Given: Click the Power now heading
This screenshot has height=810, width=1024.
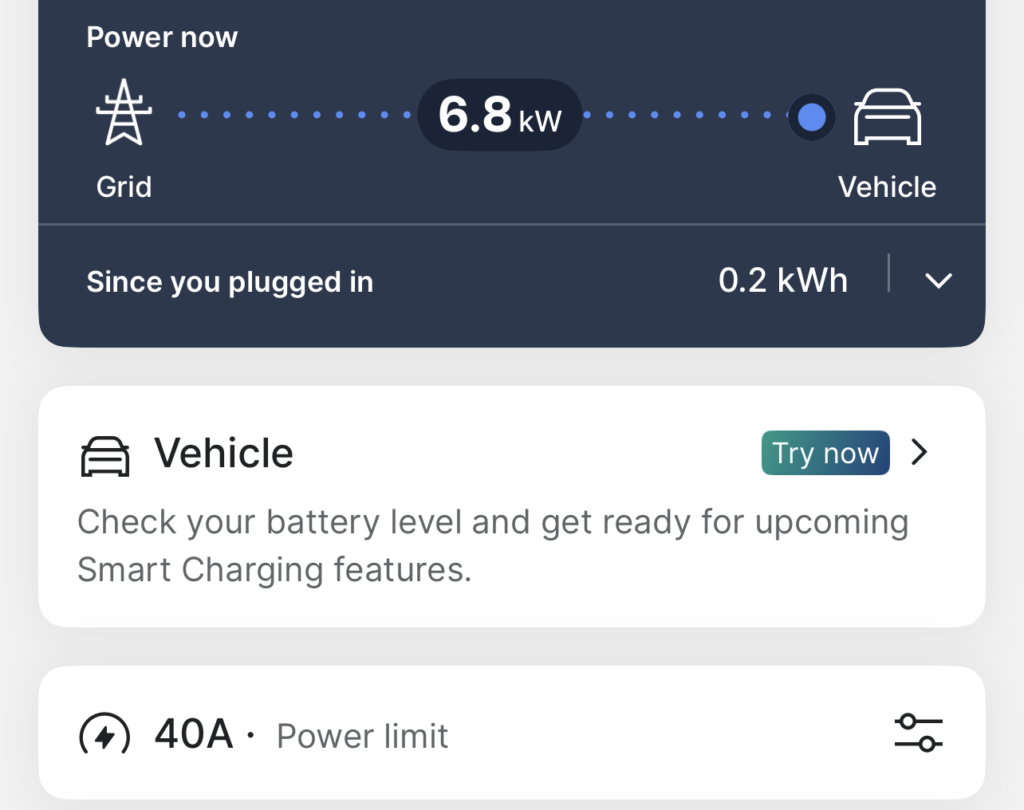Looking at the screenshot, I should tap(162, 37).
